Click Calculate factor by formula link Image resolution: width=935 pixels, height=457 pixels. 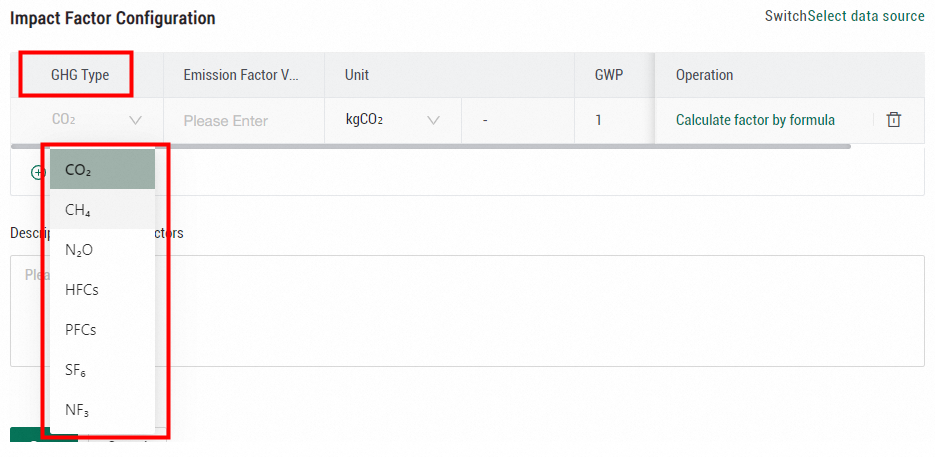click(755, 120)
